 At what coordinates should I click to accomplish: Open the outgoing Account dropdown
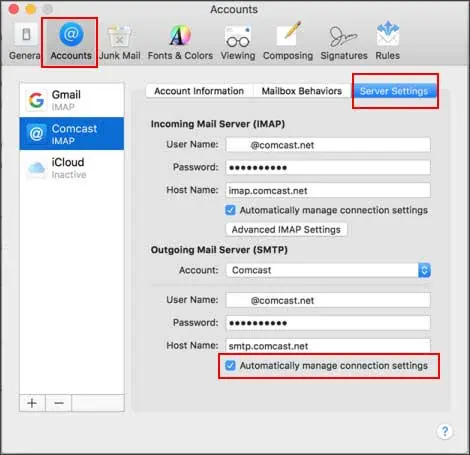coord(328,270)
